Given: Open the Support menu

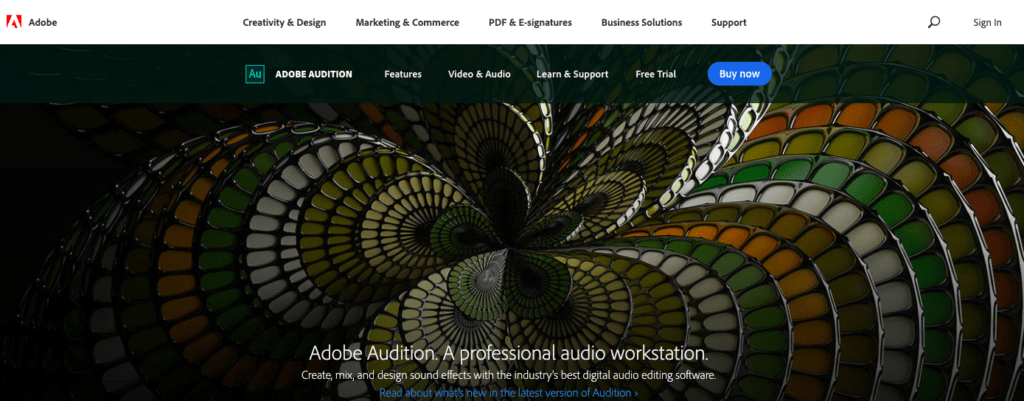Looking at the screenshot, I should click(729, 22).
